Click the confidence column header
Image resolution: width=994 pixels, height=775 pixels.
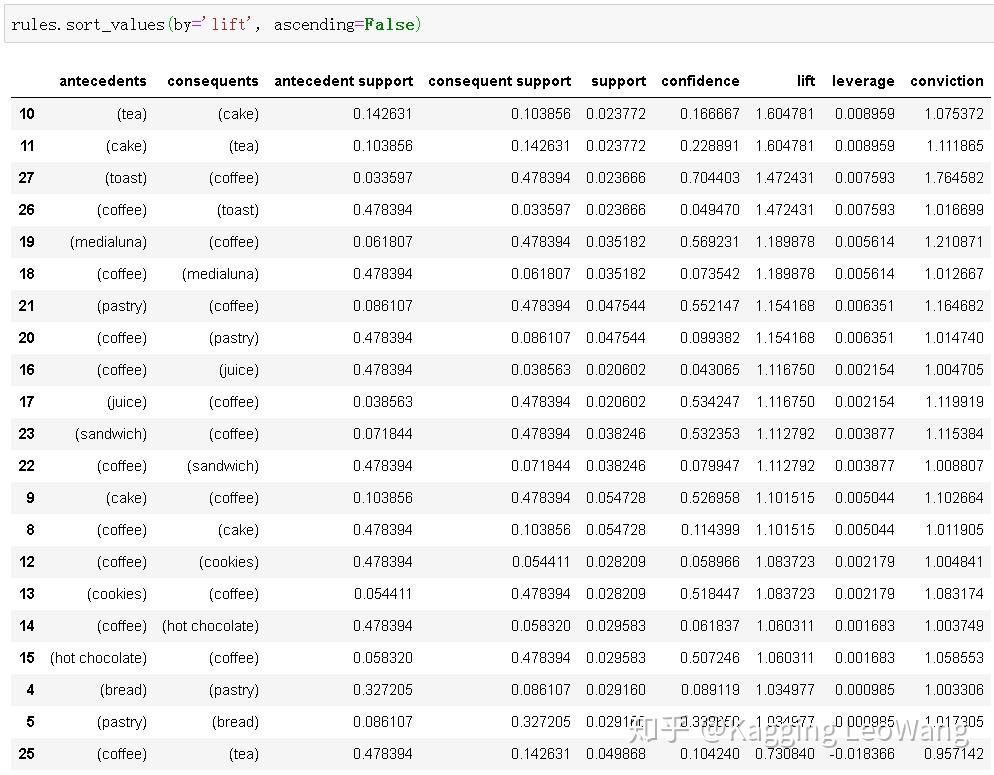coord(700,81)
